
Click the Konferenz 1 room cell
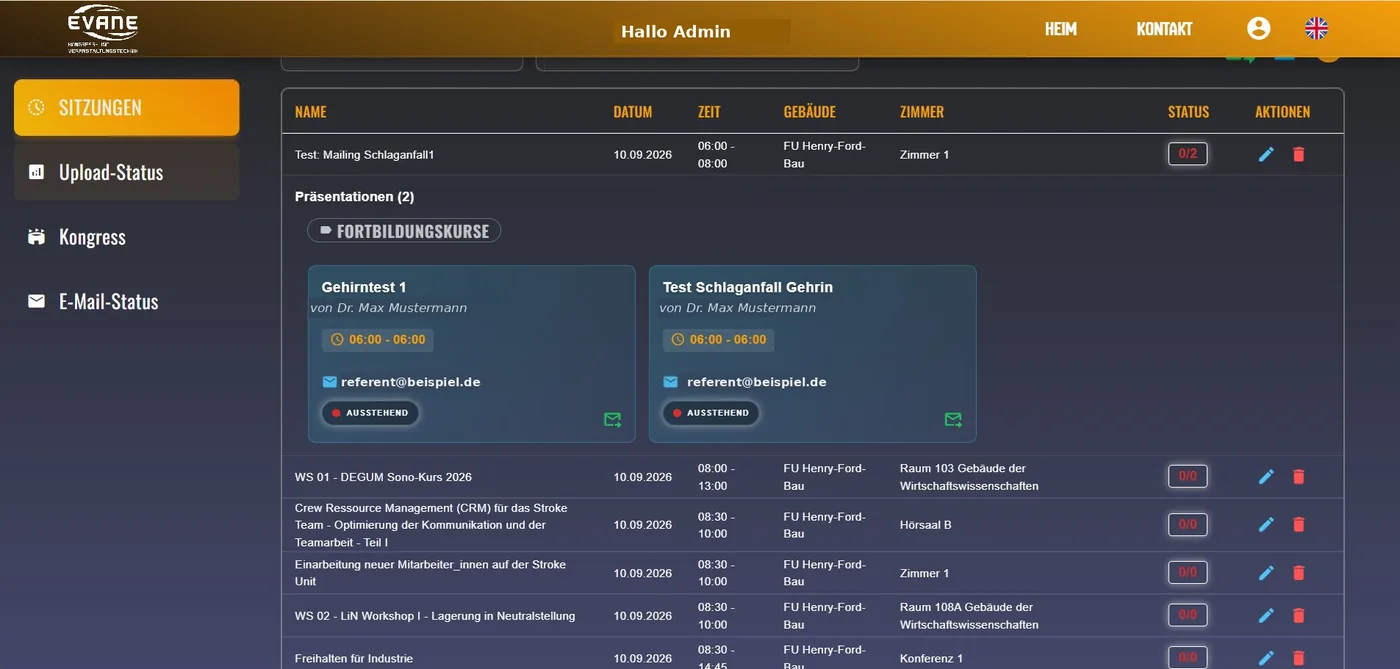tap(931, 658)
